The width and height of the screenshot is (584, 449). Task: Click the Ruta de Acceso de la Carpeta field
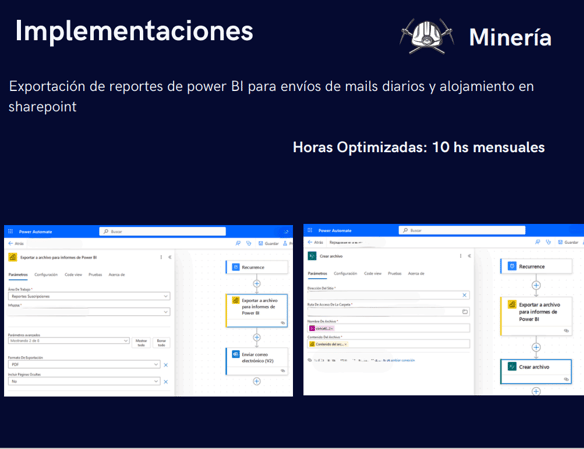coord(388,312)
